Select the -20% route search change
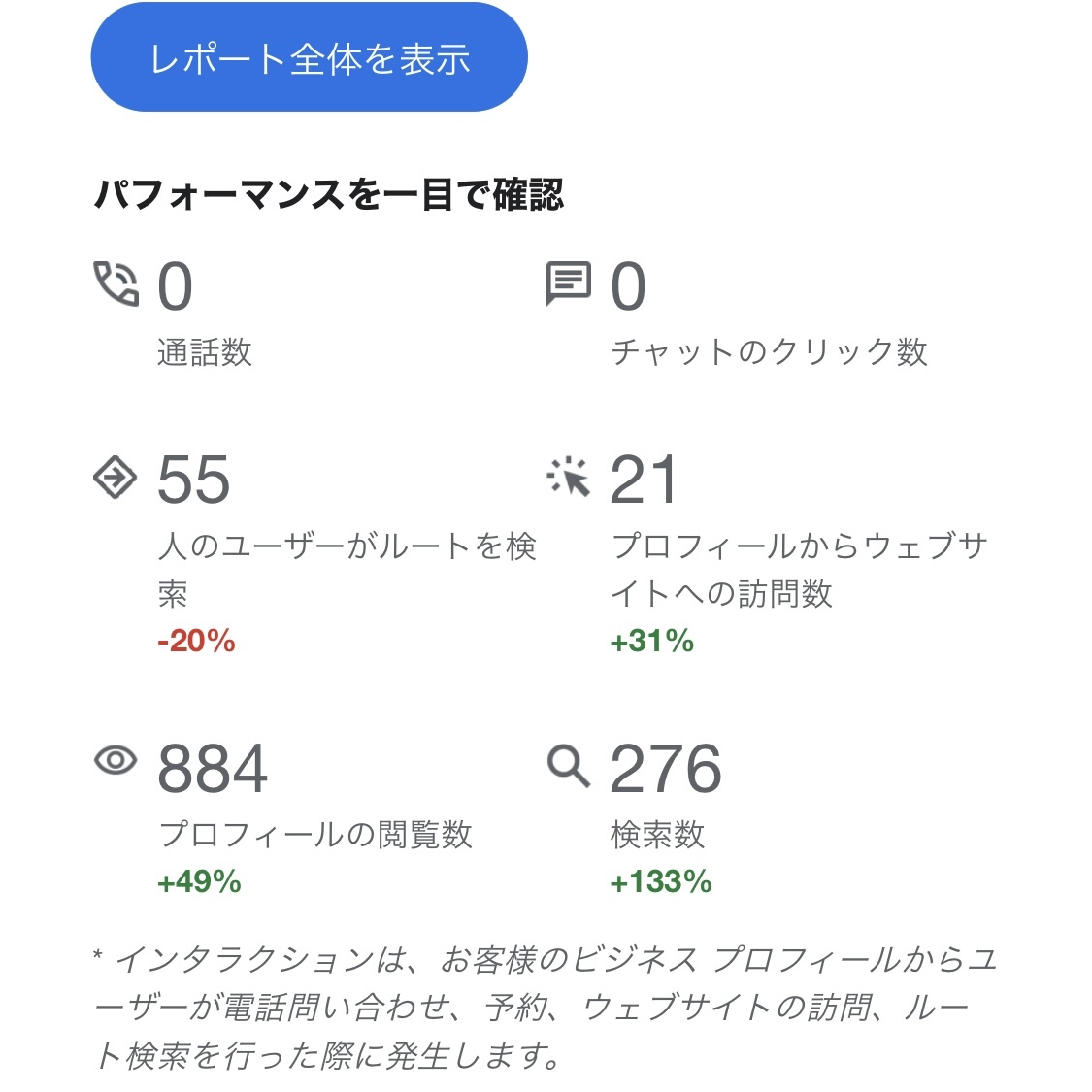The width and height of the screenshot is (1092, 1092). 196,642
